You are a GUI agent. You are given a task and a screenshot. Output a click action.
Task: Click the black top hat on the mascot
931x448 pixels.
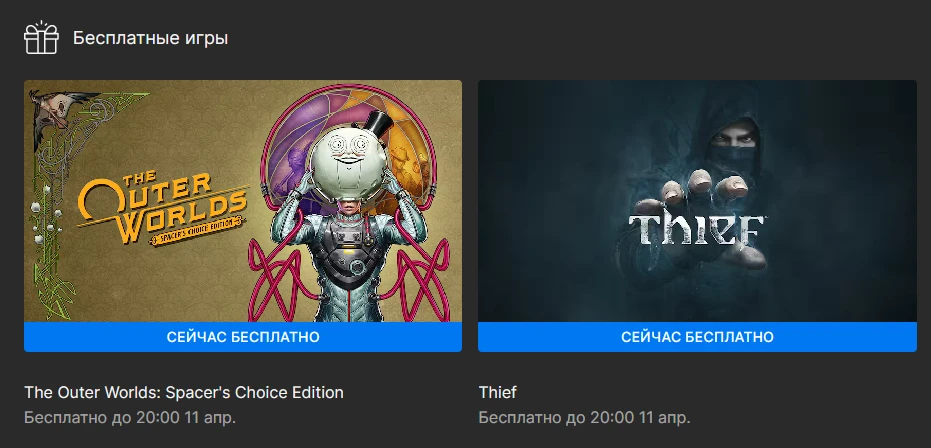pos(378,125)
